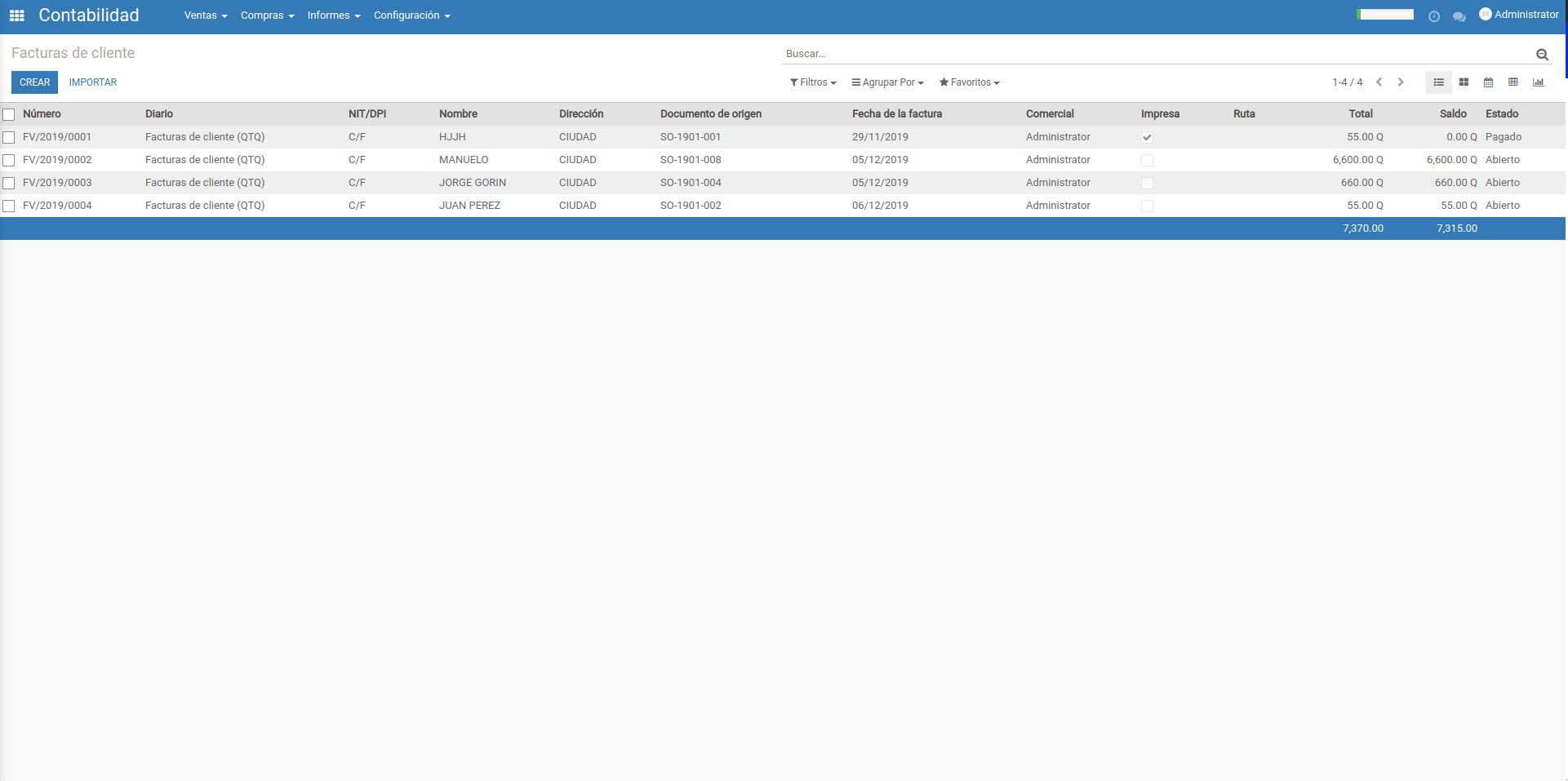This screenshot has width=1568, height=781.
Task: Click the 6,600.00 Q total cell
Action: pos(1358,160)
